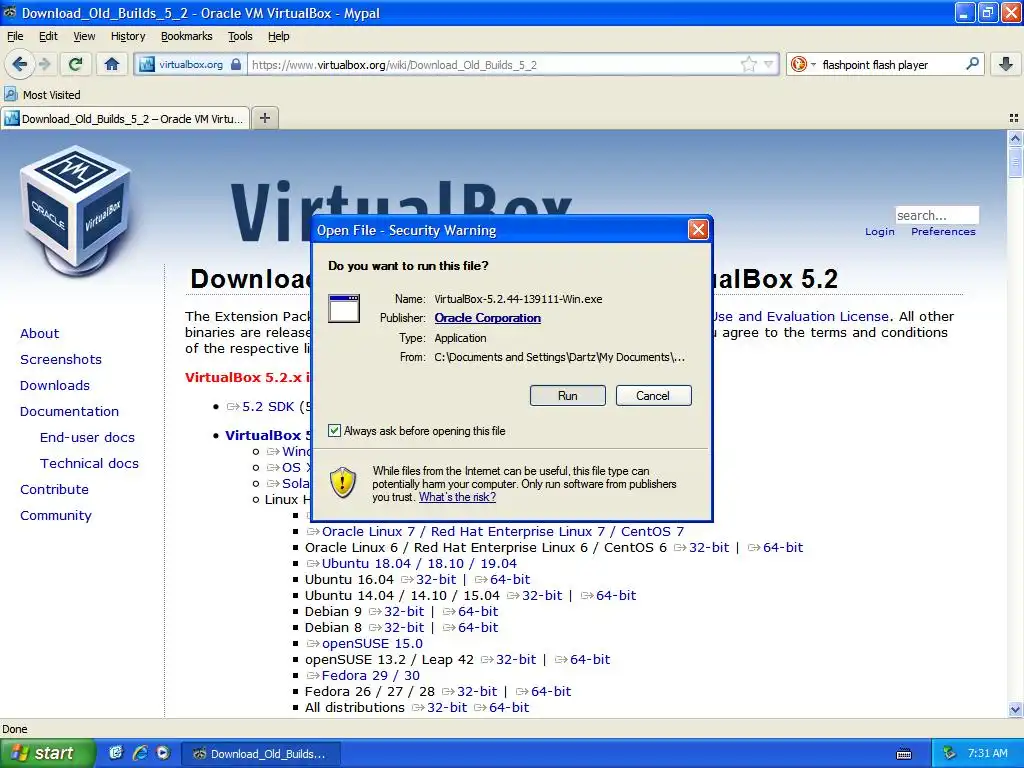Click the Forward arrow button

pos(44,64)
